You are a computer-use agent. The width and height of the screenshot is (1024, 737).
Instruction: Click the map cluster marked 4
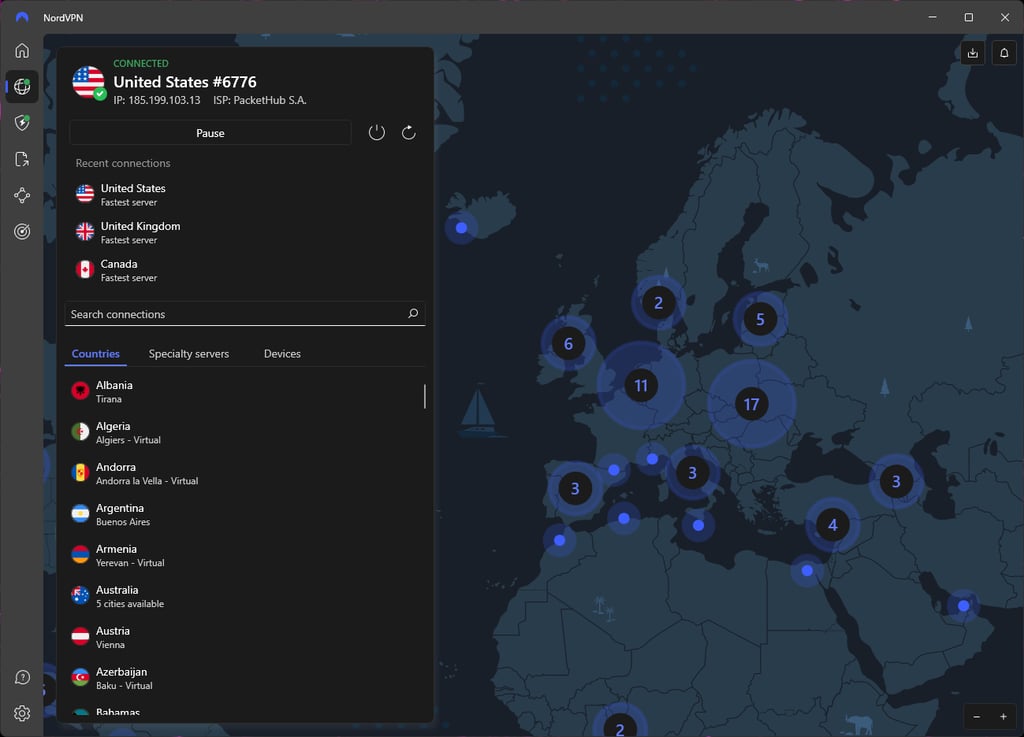coord(832,524)
